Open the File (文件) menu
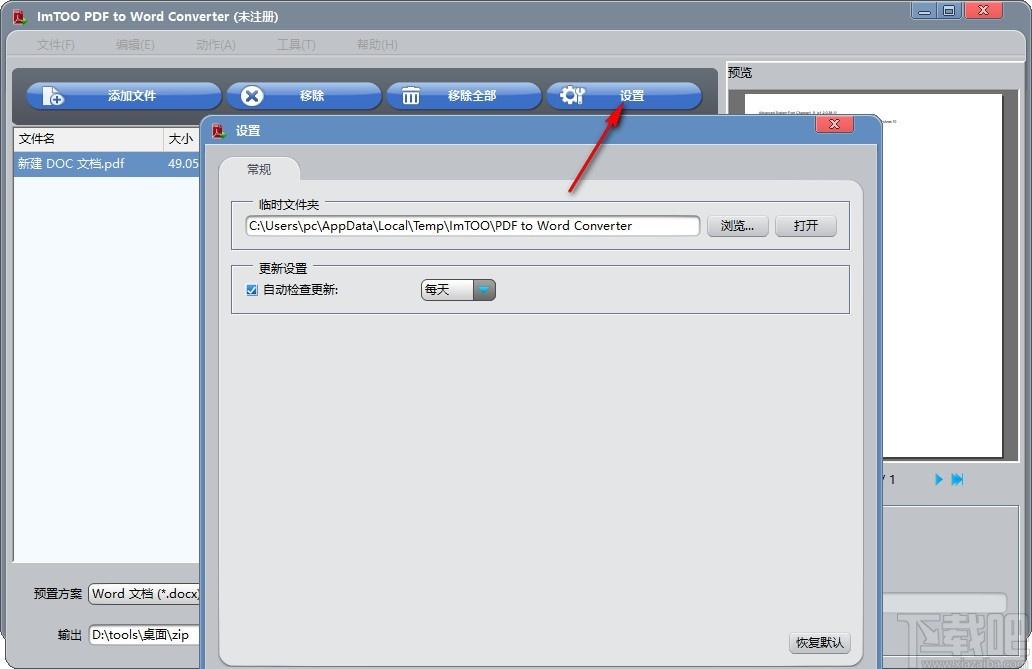1032x669 pixels. click(55, 45)
